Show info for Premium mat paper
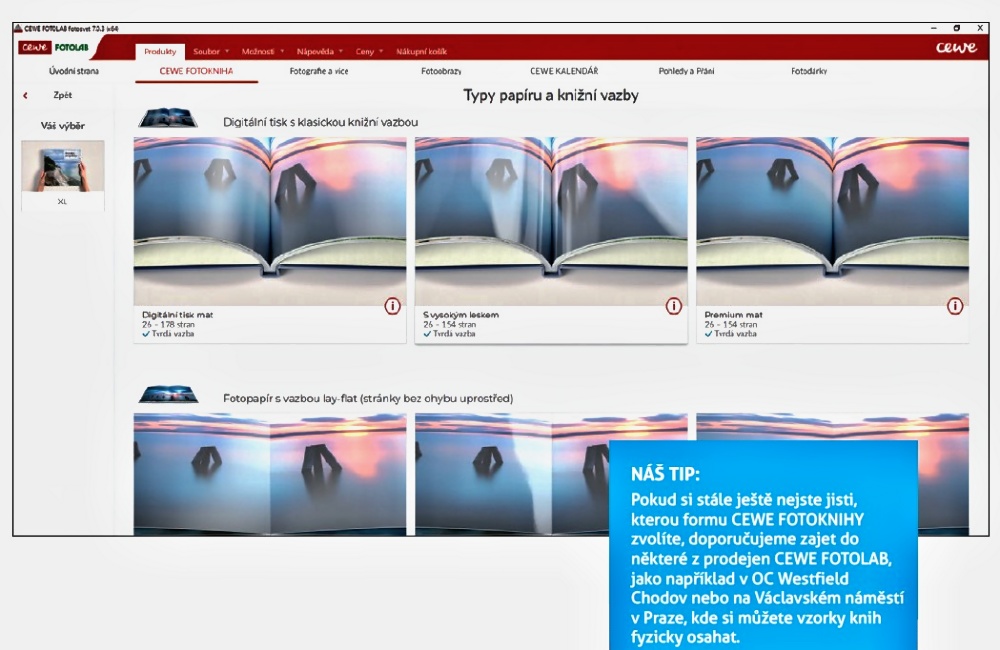The height and width of the screenshot is (650, 1000). 955,306
